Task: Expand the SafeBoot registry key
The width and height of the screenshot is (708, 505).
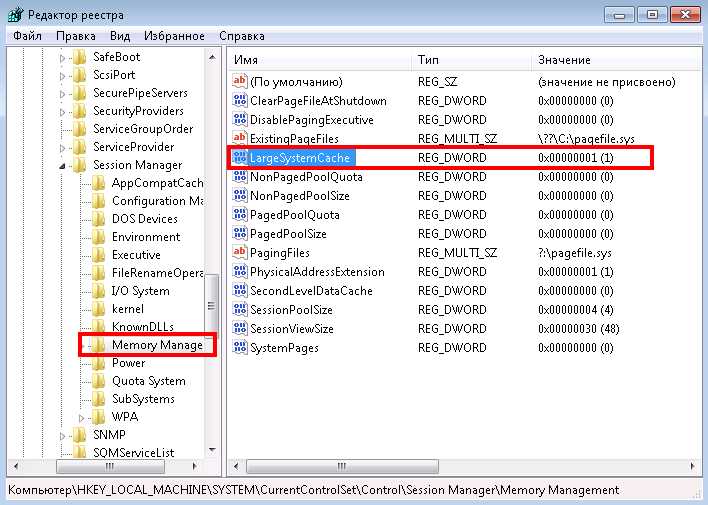Action: click(x=63, y=57)
